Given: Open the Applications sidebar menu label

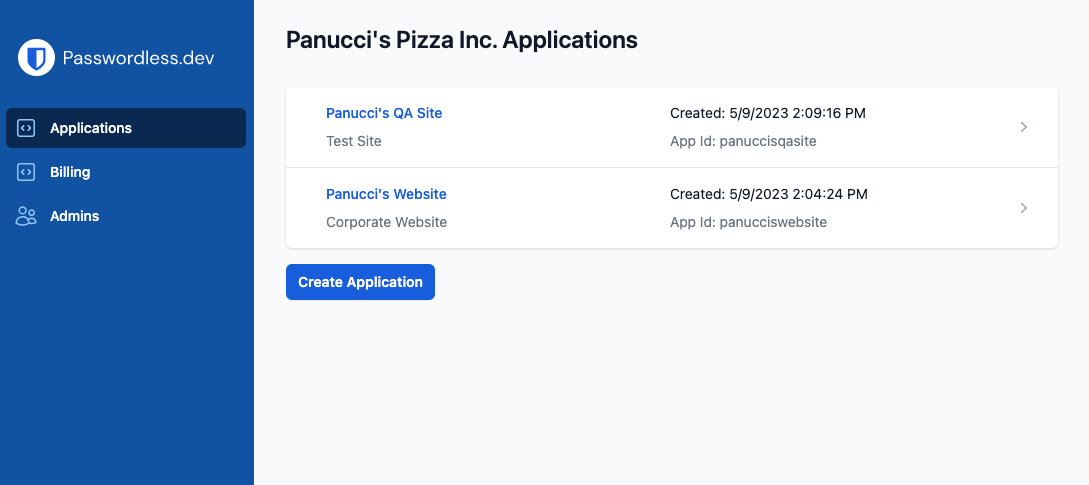Looking at the screenshot, I should click(91, 128).
